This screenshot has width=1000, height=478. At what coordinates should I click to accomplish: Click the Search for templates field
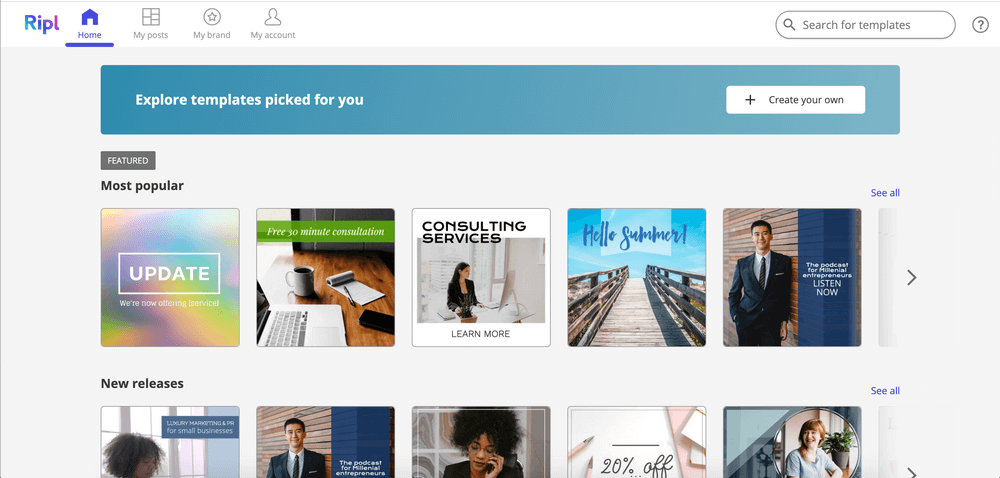[x=865, y=25]
